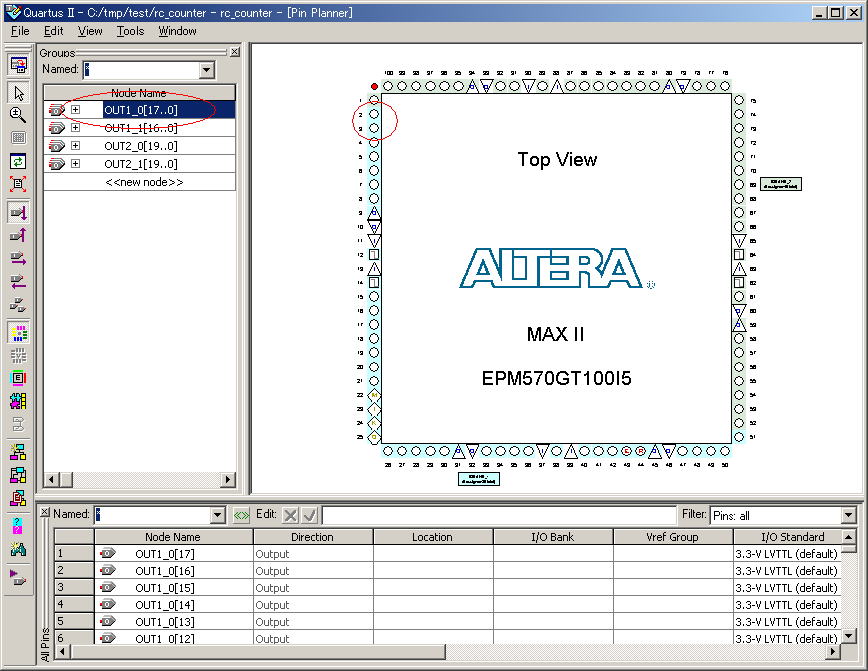The height and width of the screenshot is (671, 868).
Task: Open the File menu
Action: pyautogui.click(x=20, y=31)
